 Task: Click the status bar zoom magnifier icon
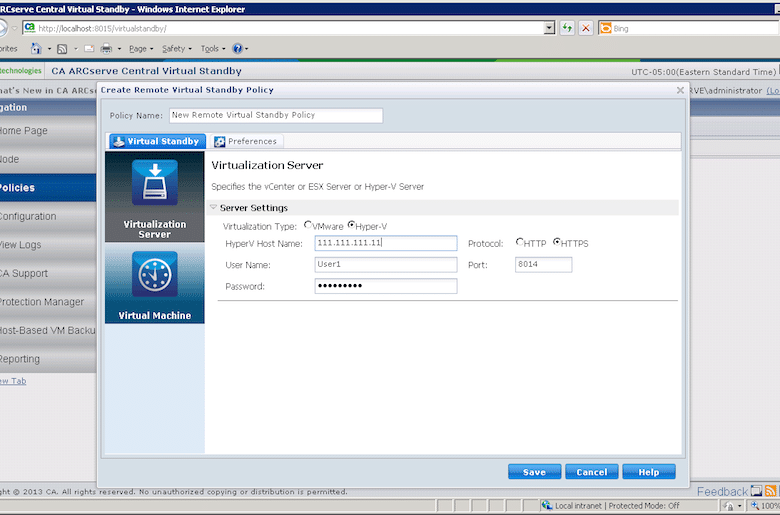pos(755,506)
